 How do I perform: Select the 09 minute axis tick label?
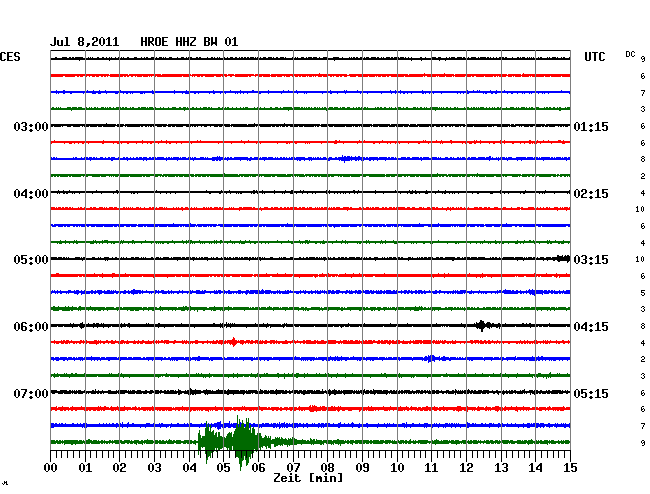click(362, 467)
